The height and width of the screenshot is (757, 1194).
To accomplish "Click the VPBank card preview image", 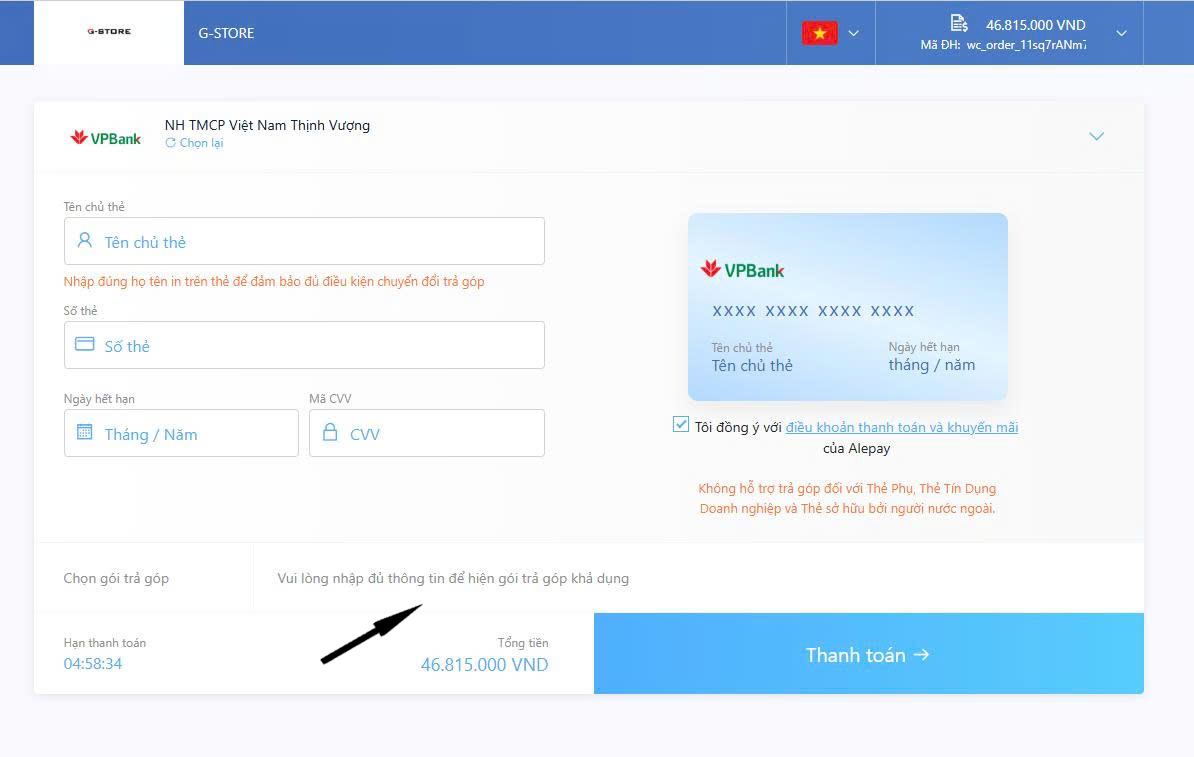I will click(847, 306).
